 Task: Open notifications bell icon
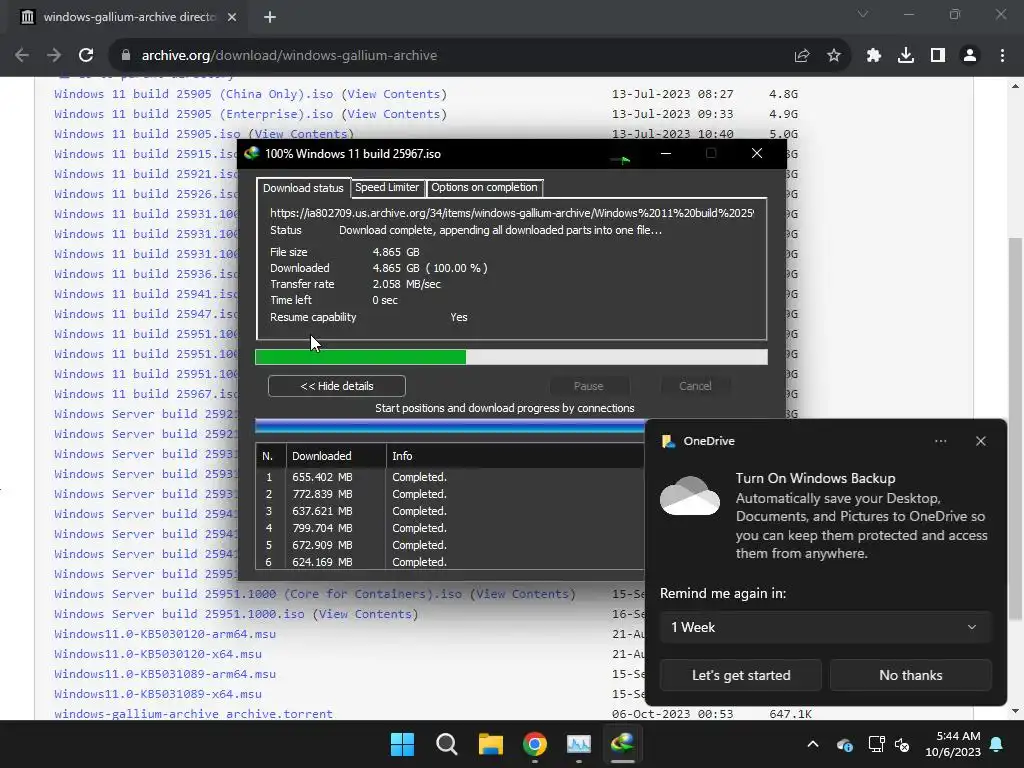pyautogui.click(x=996, y=744)
